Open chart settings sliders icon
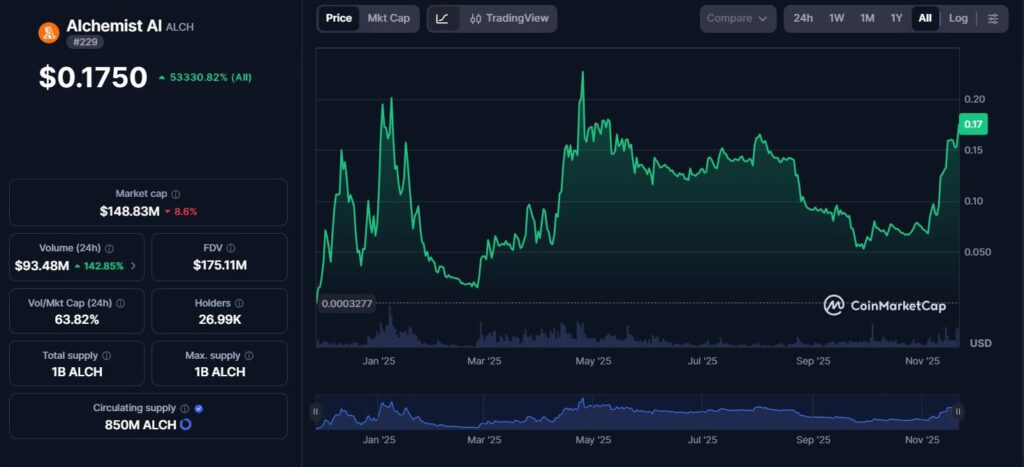Viewport: 1024px width, 467px height. pyautogui.click(x=992, y=18)
